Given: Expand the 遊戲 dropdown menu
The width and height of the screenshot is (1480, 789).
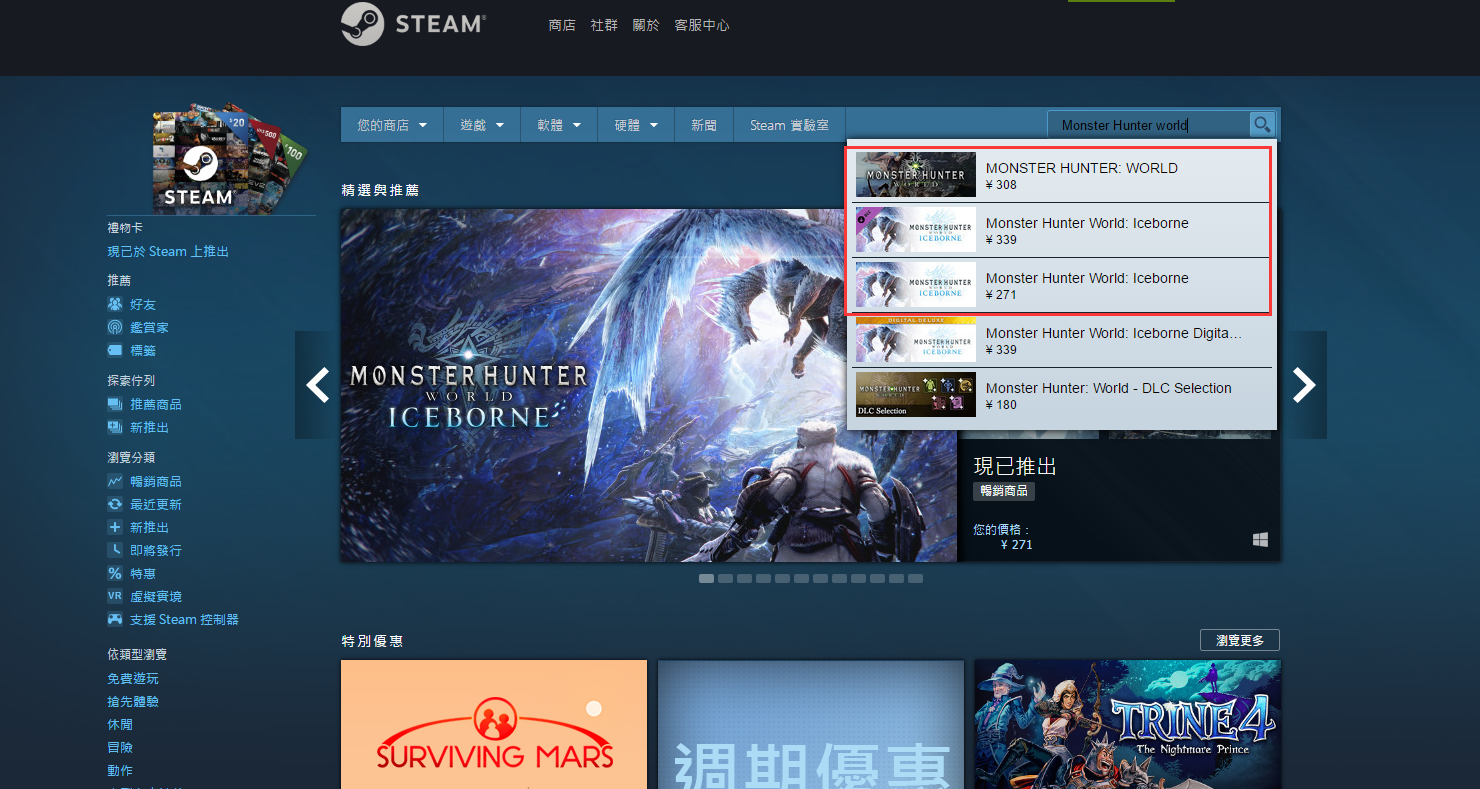Looking at the screenshot, I should pos(482,125).
